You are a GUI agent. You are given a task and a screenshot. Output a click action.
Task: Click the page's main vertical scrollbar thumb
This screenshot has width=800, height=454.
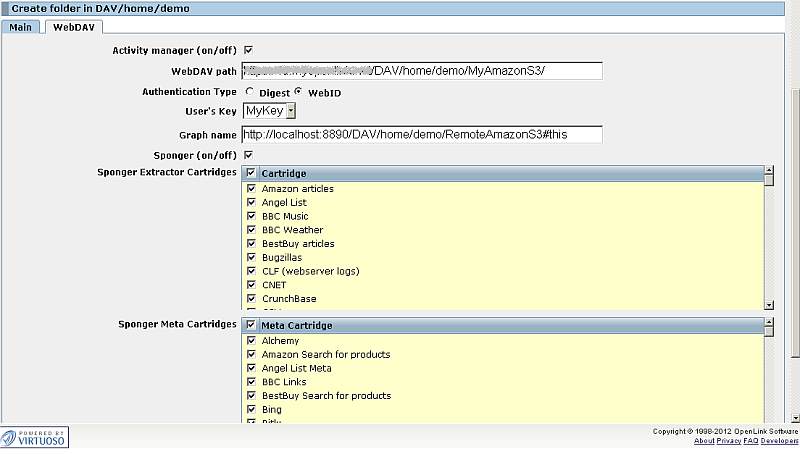tap(795, 223)
